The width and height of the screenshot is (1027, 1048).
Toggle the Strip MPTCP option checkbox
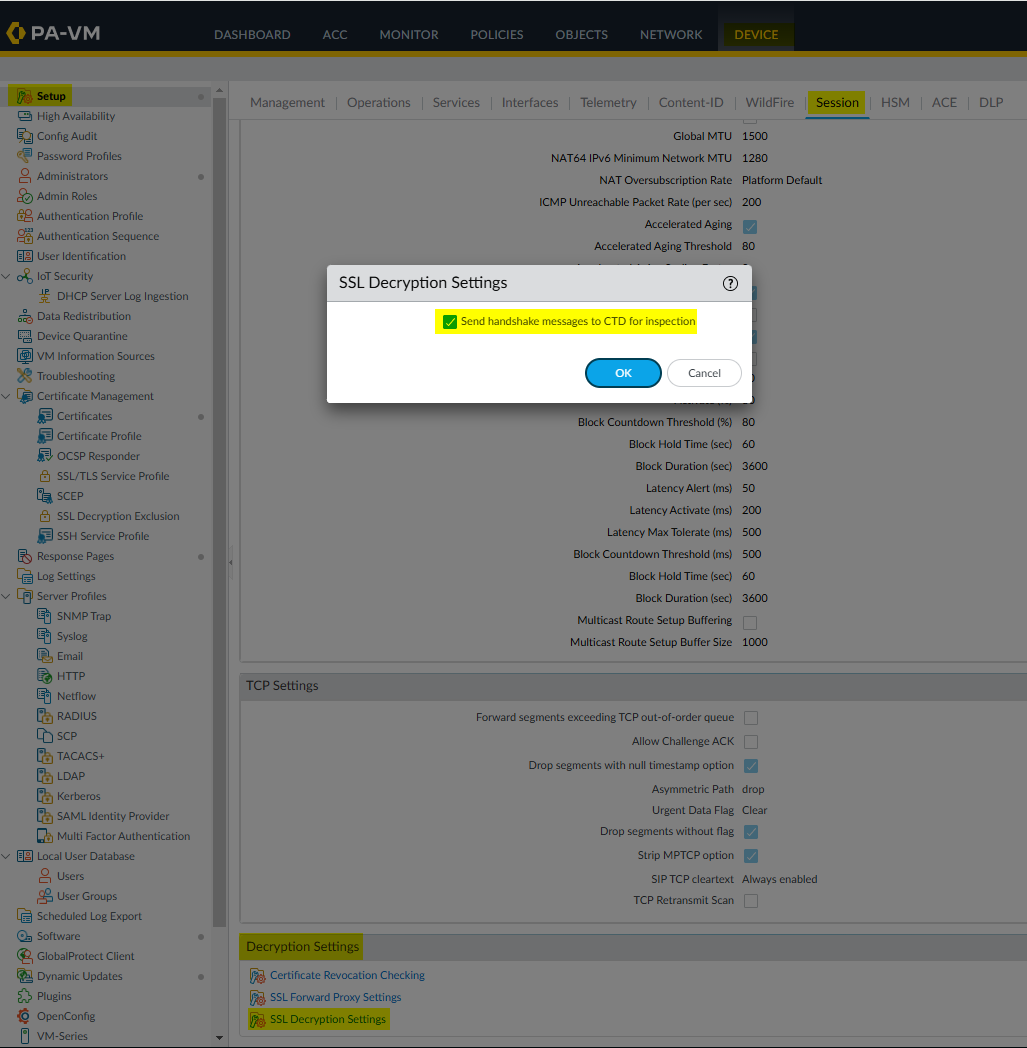[x=751, y=857]
